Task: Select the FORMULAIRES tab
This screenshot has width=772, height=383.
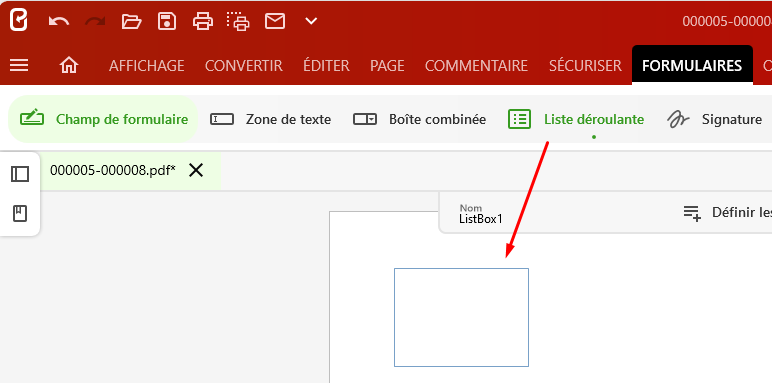Action: click(x=692, y=65)
